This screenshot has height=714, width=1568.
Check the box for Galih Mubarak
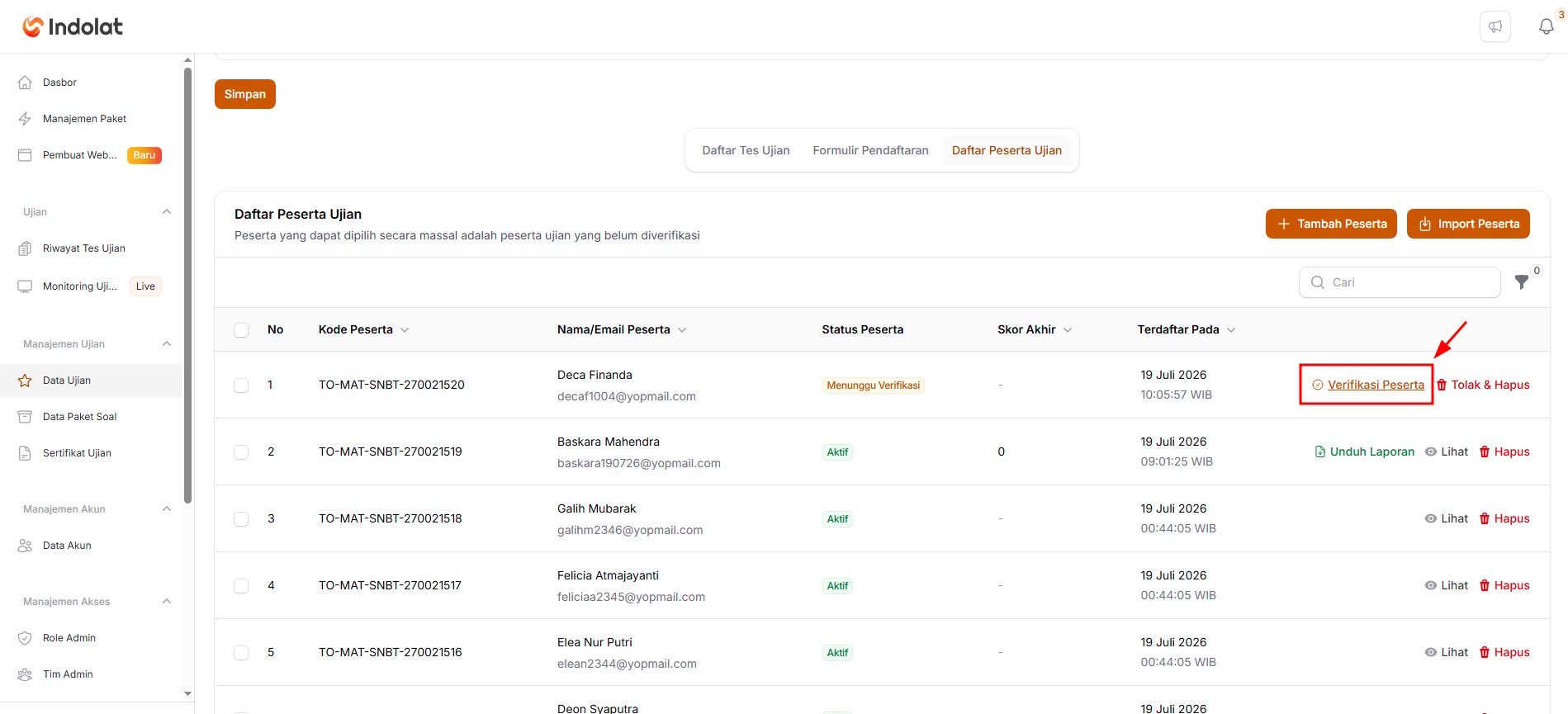tap(241, 519)
